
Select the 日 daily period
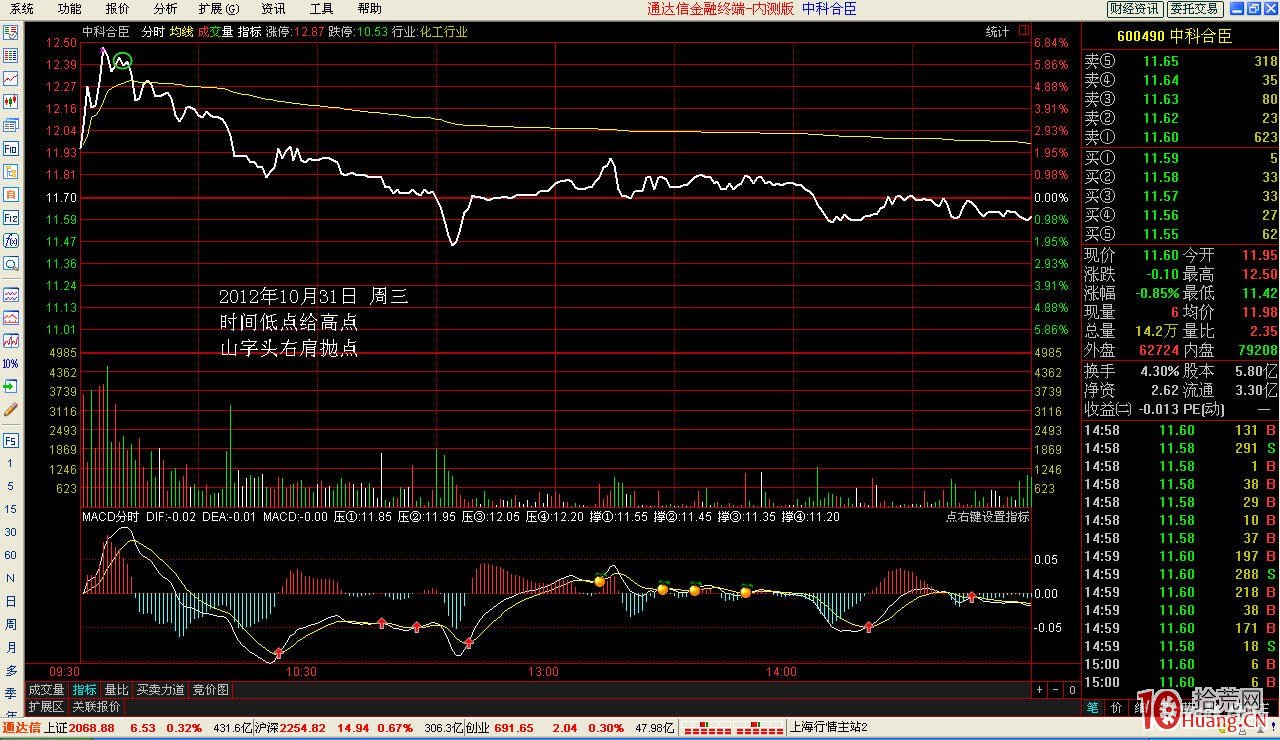point(11,601)
